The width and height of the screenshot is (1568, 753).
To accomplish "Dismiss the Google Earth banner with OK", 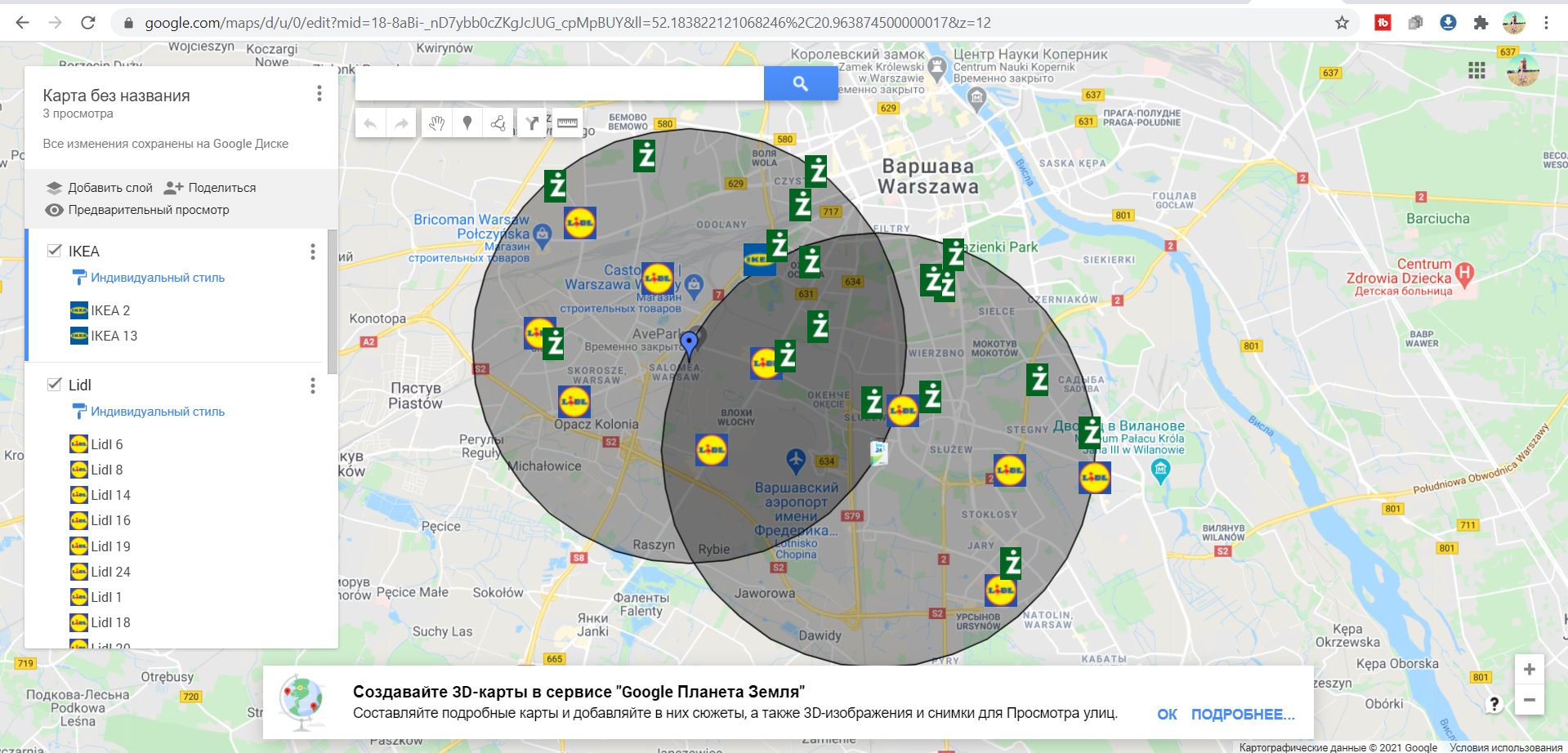I will click(x=1167, y=715).
